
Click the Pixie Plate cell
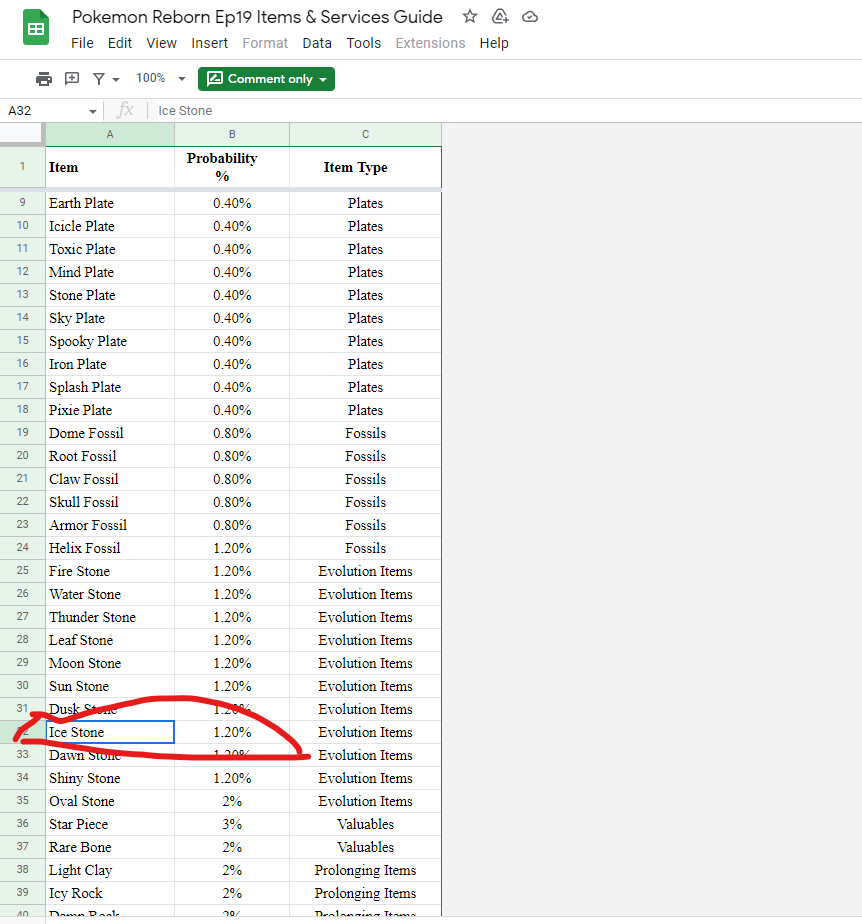(x=110, y=410)
